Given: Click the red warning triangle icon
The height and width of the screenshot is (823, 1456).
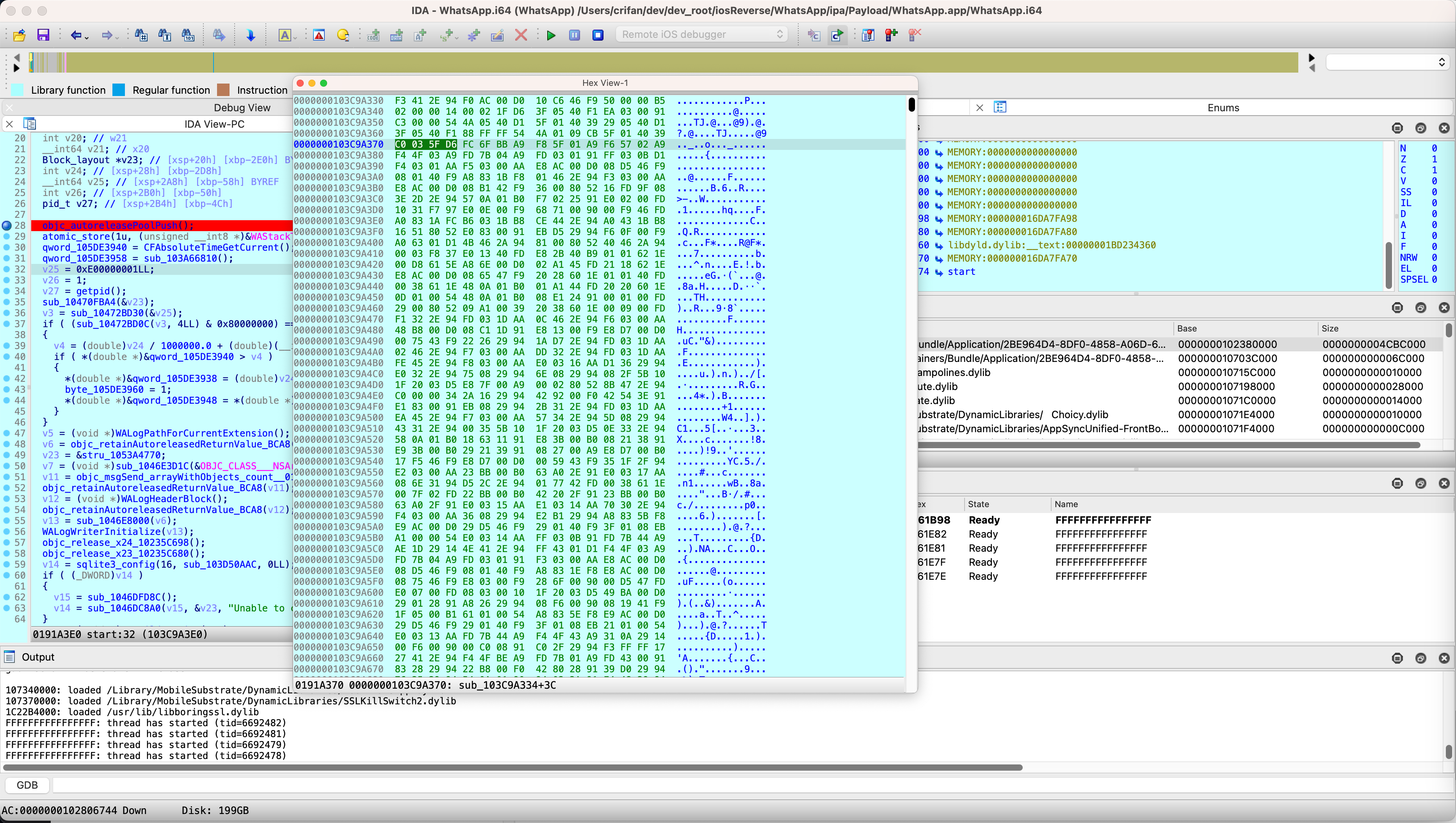Looking at the screenshot, I should [319, 35].
